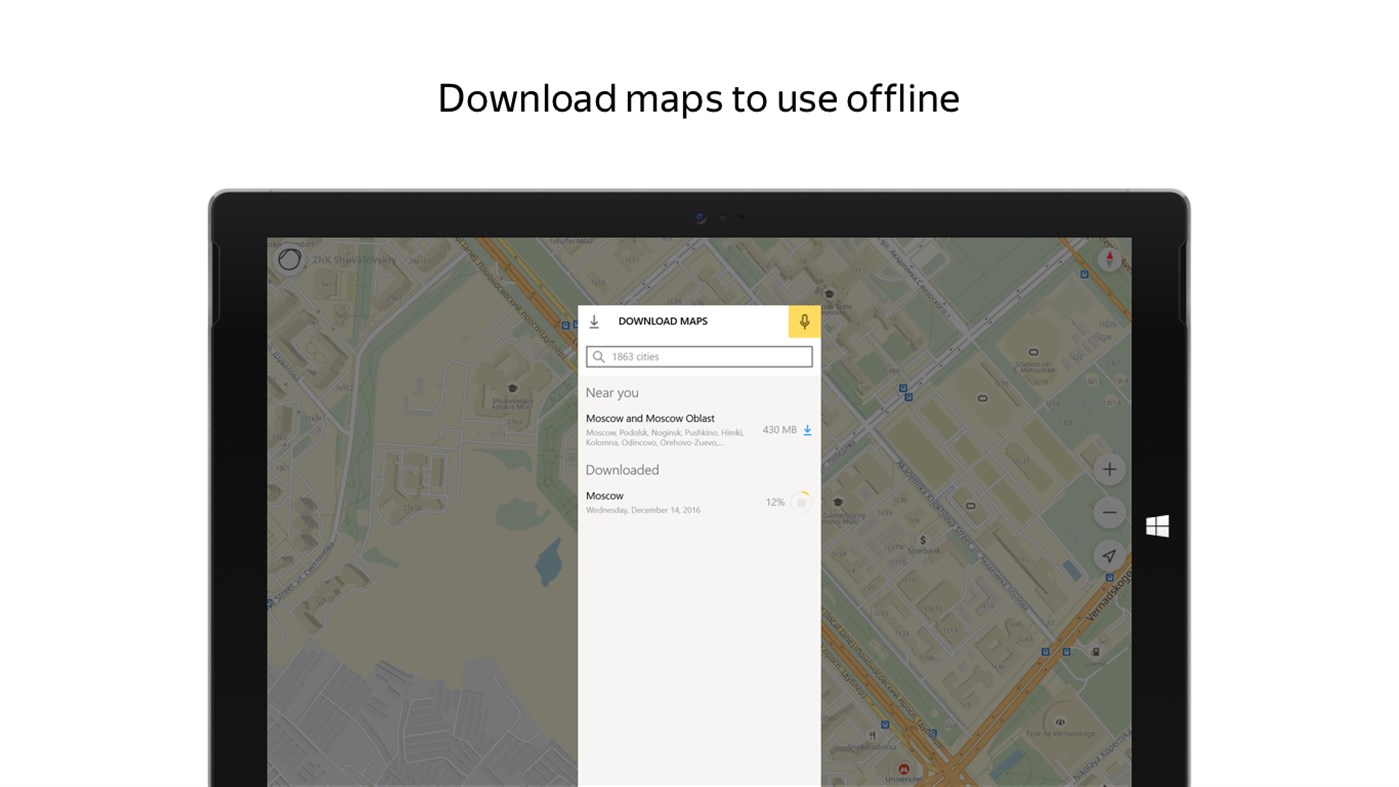Click the Near you section header
The width and height of the screenshot is (1399, 787).
coord(612,392)
